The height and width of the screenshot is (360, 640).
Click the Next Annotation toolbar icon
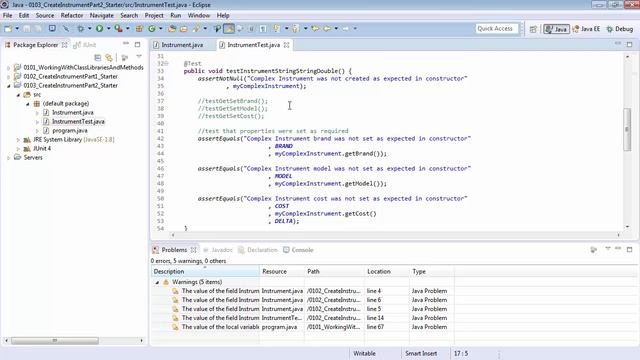[277, 29]
